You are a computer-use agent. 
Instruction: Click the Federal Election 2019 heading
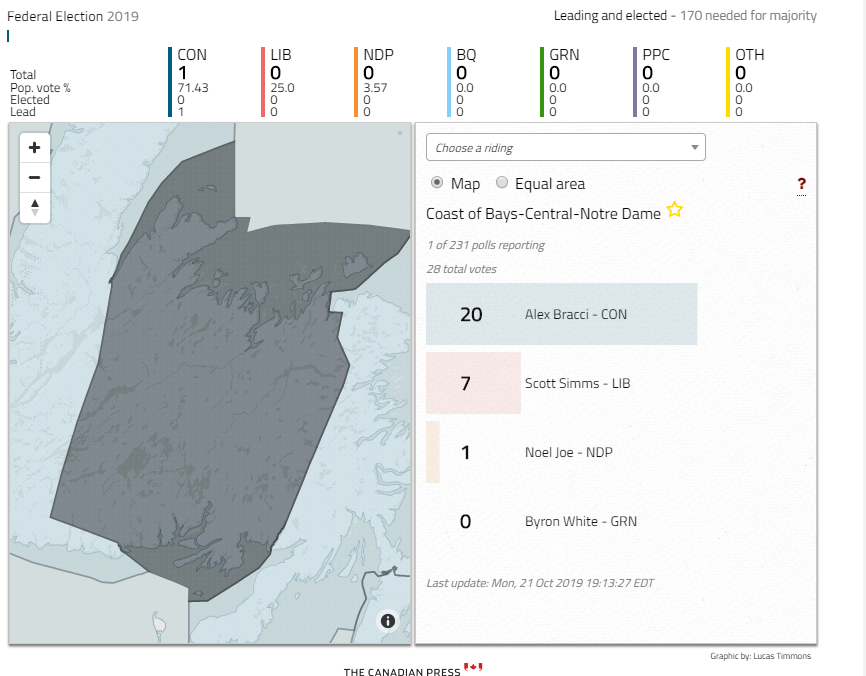coord(73,17)
